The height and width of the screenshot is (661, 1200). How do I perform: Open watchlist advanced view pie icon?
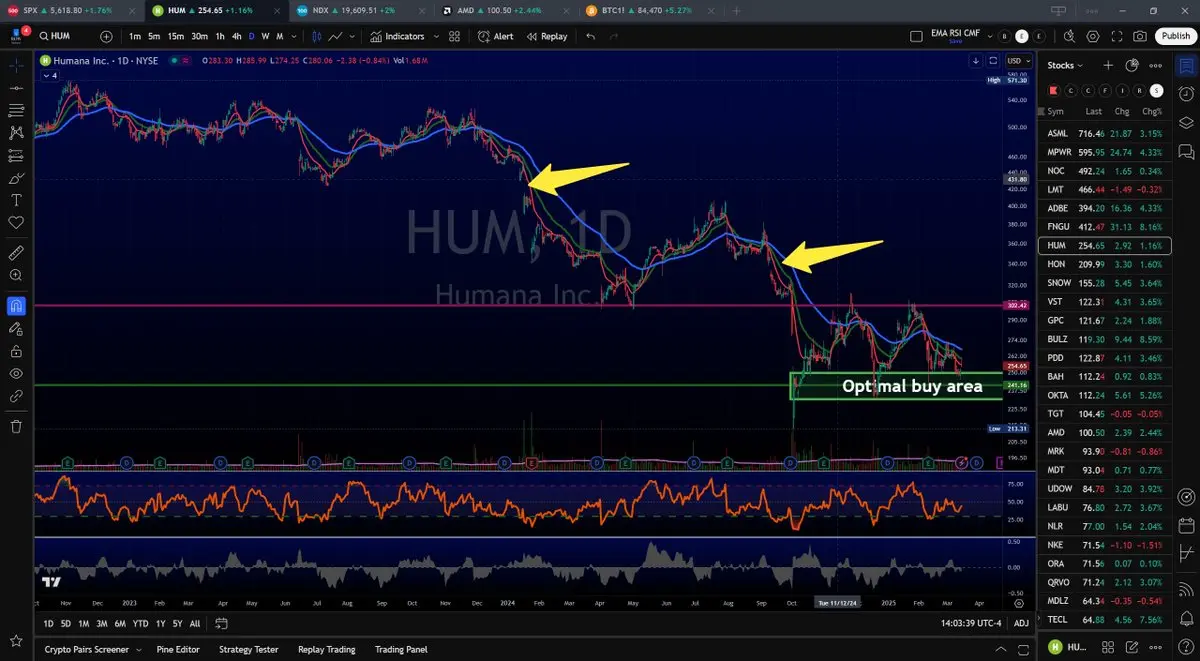click(1132, 65)
